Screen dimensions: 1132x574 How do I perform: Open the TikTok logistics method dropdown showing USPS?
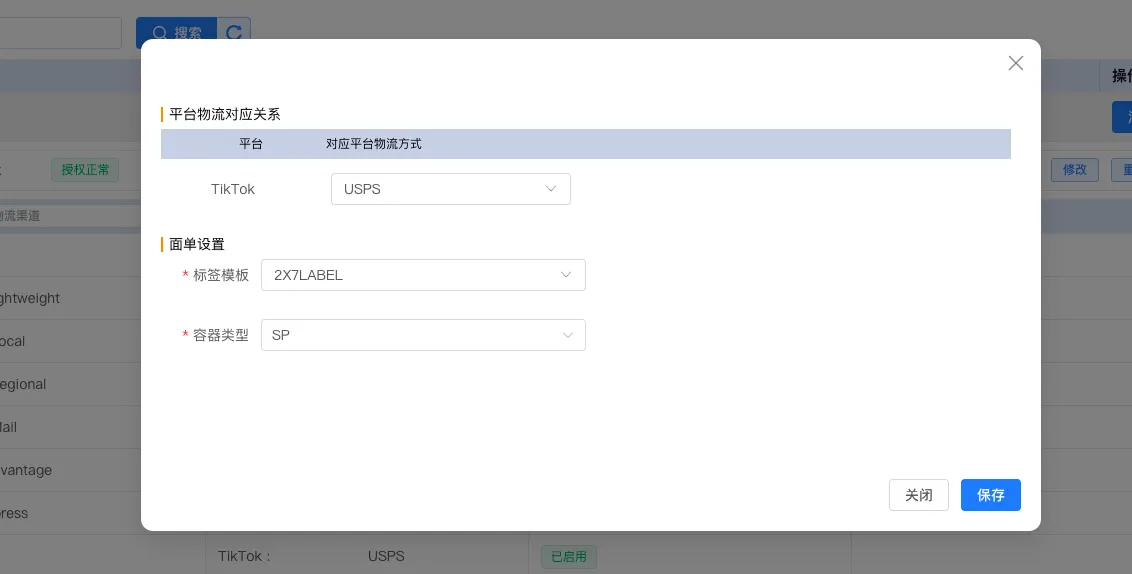pos(450,189)
